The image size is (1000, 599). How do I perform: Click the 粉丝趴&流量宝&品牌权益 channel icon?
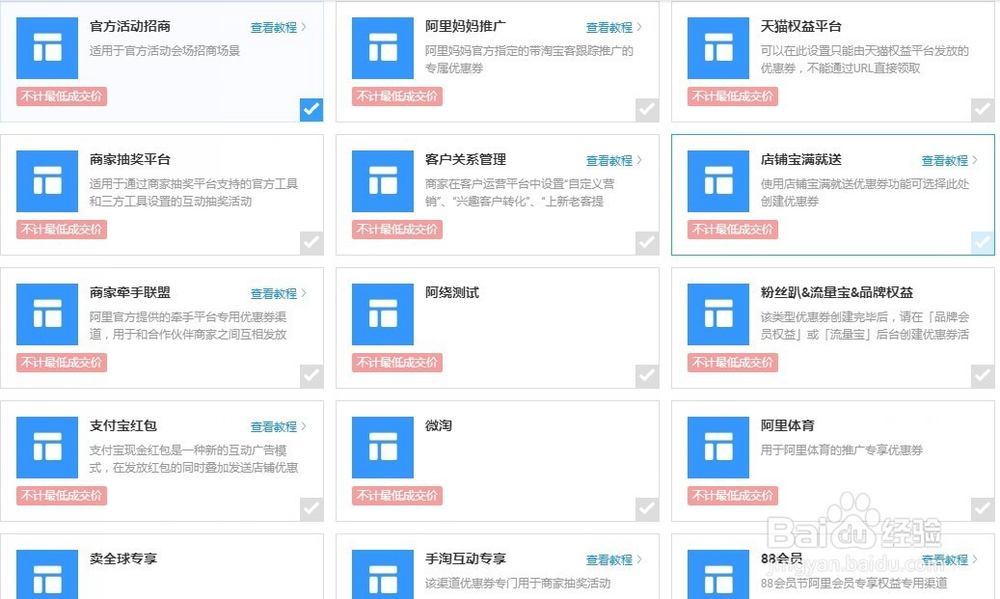pos(718,314)
